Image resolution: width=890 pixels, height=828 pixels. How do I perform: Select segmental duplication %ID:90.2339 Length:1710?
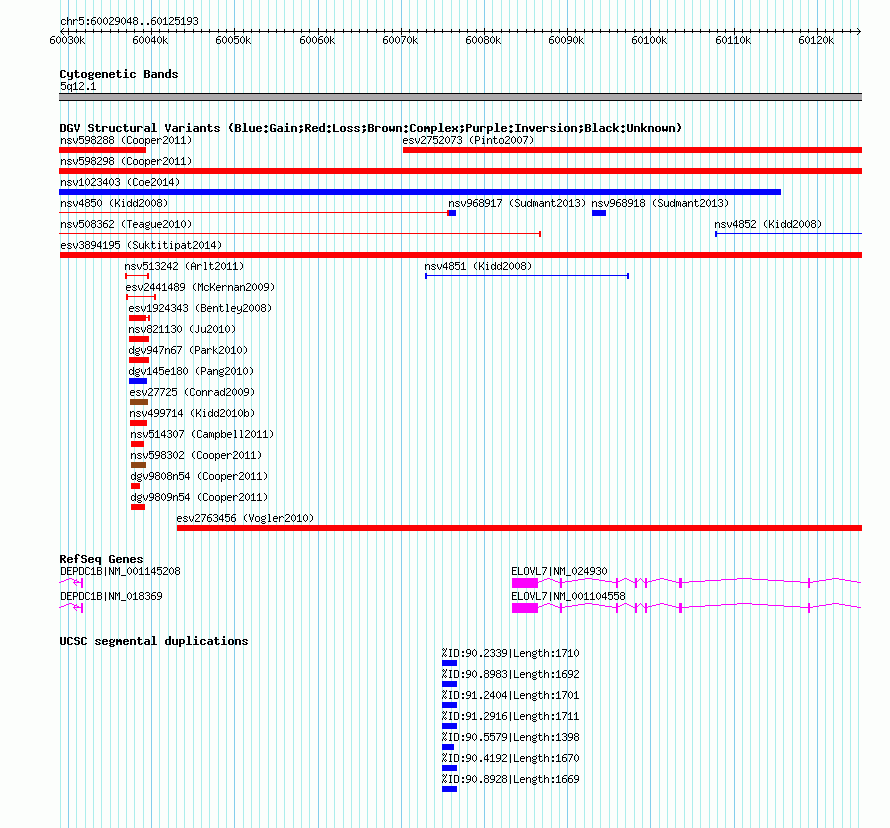pos(450,663)
